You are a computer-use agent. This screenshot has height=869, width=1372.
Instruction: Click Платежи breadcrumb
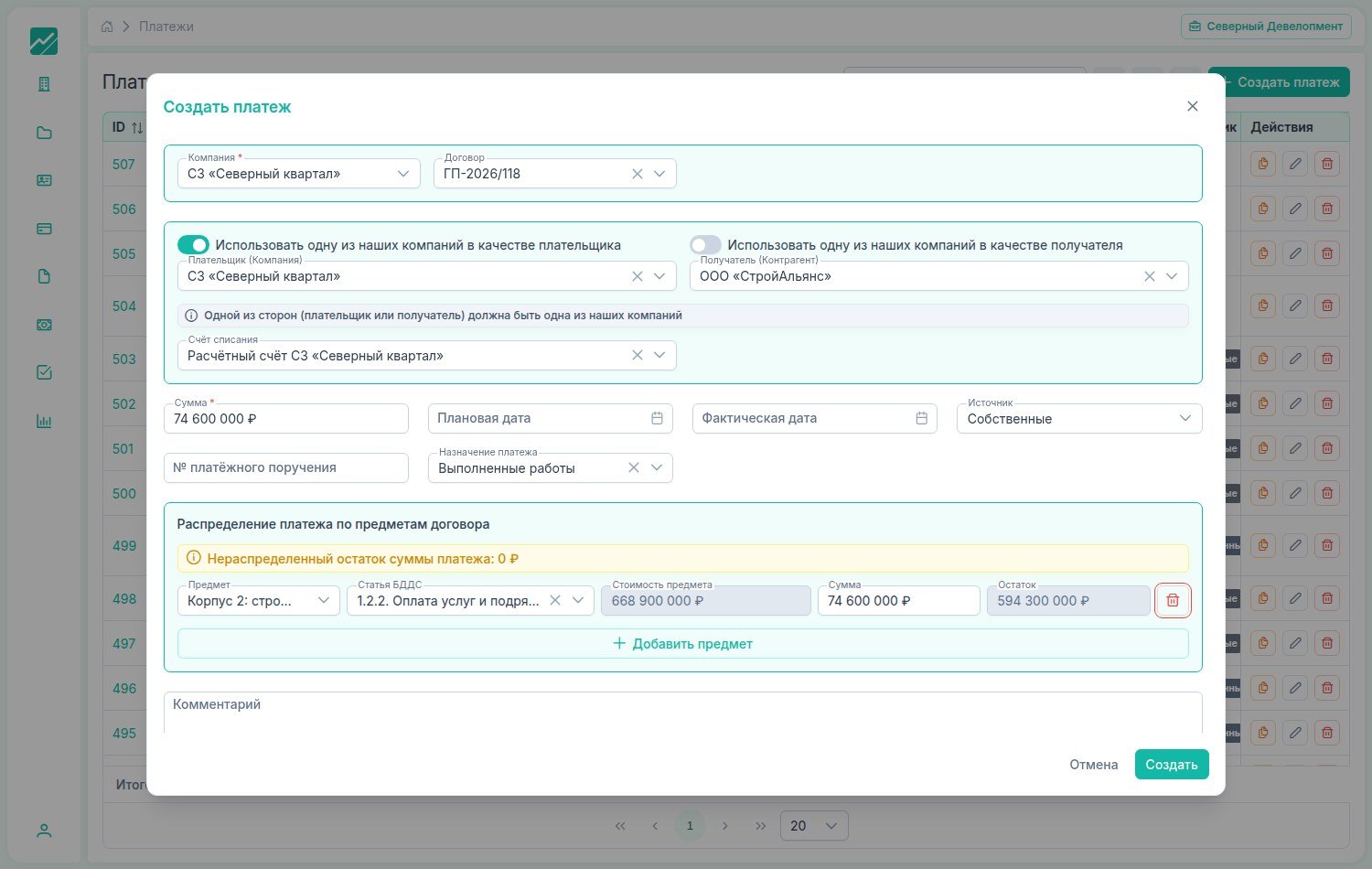pyautogui.click(x=166, y=27)
